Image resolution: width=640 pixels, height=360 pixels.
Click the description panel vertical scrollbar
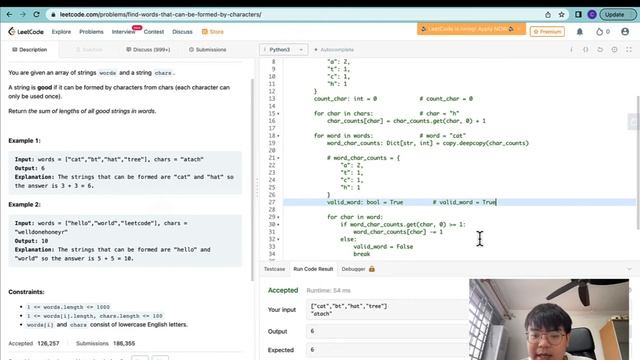pyautogui.click(x=252, y=180)
